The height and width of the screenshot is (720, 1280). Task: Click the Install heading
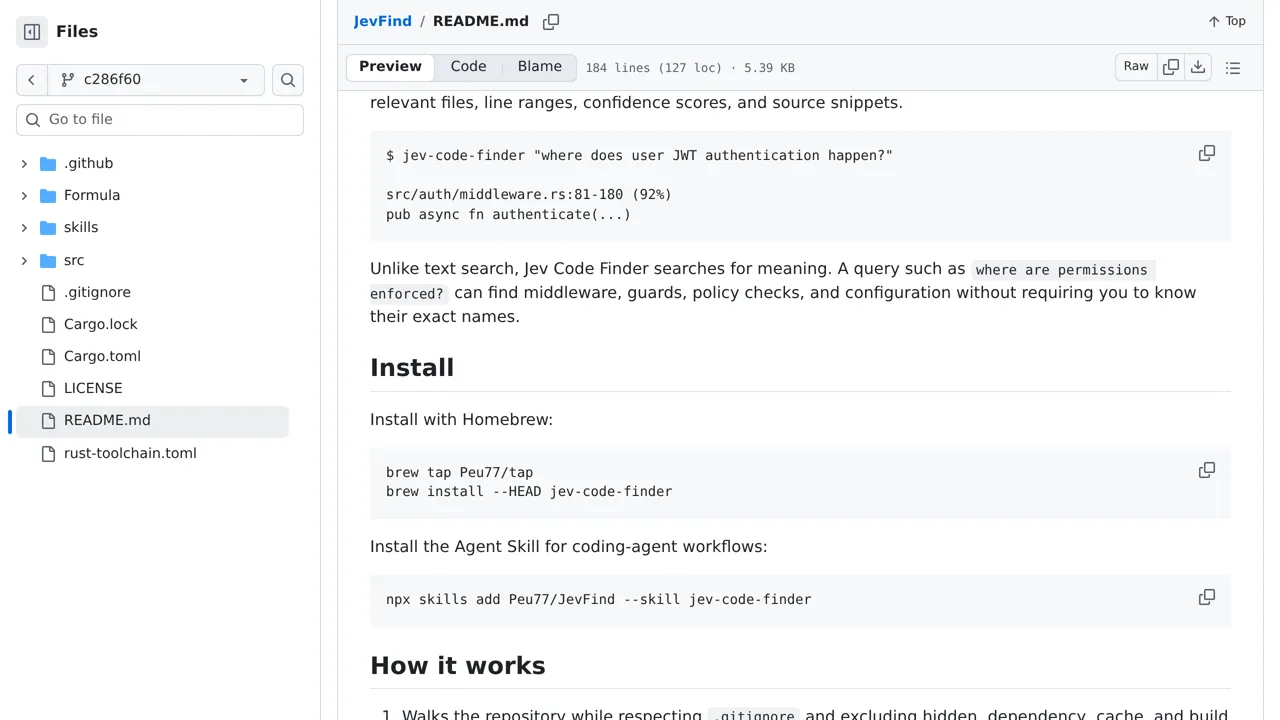(412, 367)
